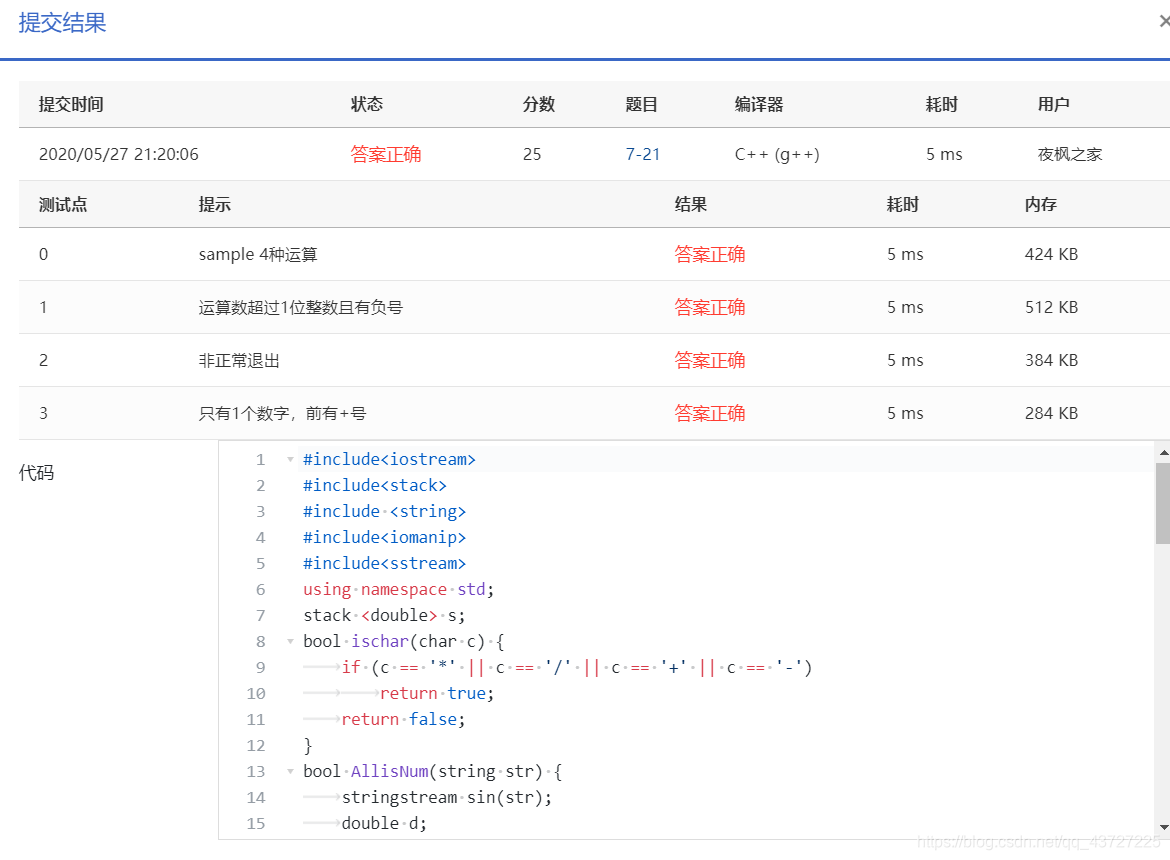Click the scrollbar up arrow of code viewer

[1162, 451]
